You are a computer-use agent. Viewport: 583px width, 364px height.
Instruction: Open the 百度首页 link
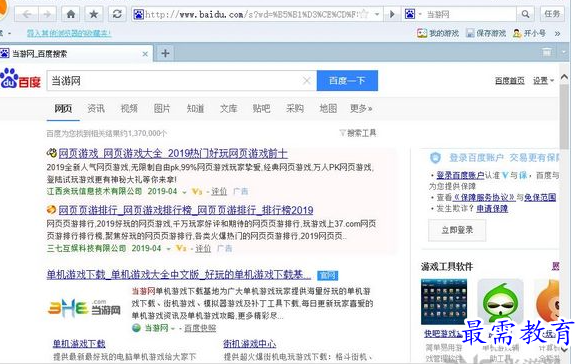tap(510, 81)
